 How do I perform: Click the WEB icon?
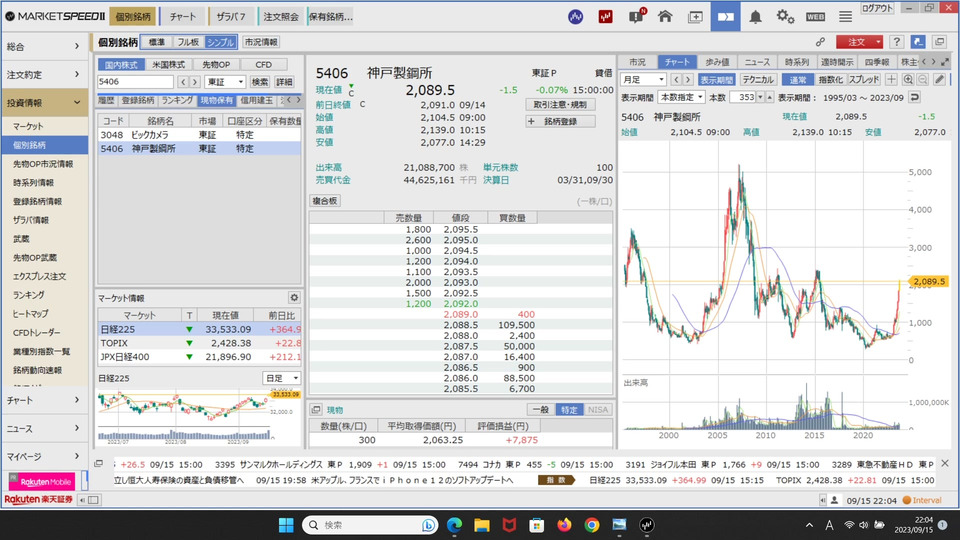[816, 17]
